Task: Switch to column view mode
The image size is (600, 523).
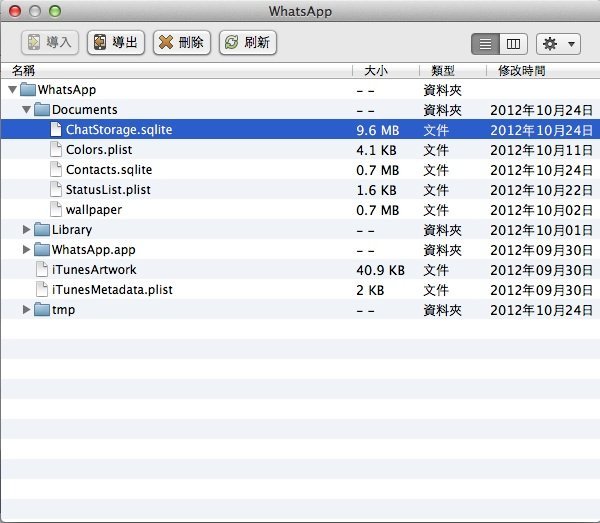Action: pyautogui.click(x=513, y=44)
